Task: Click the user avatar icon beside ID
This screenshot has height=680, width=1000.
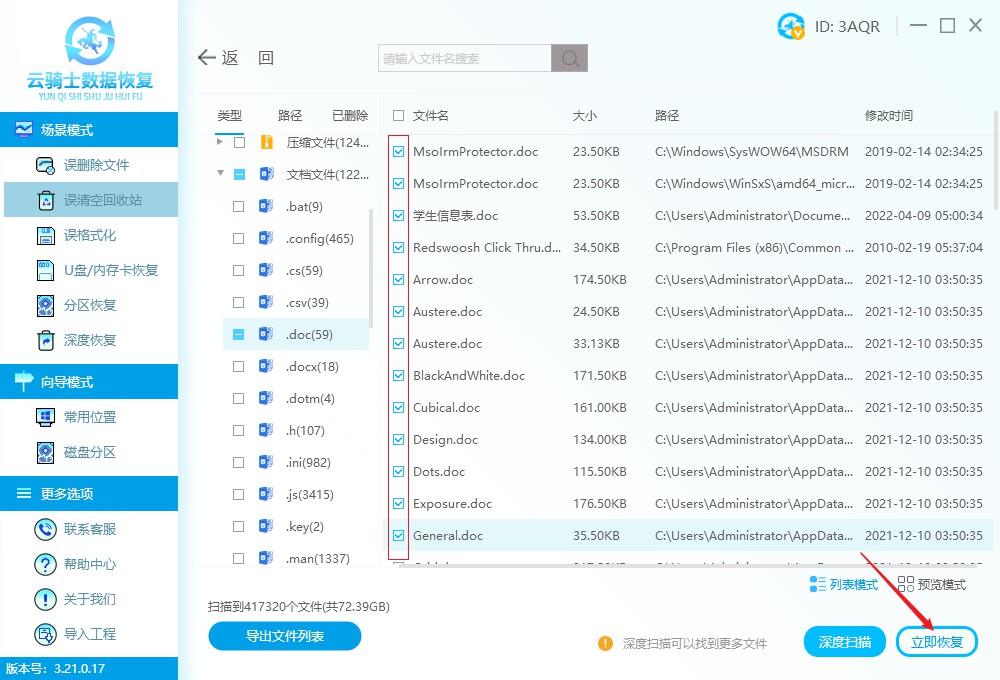Action: pyautogui.click(x=791, y=26)
